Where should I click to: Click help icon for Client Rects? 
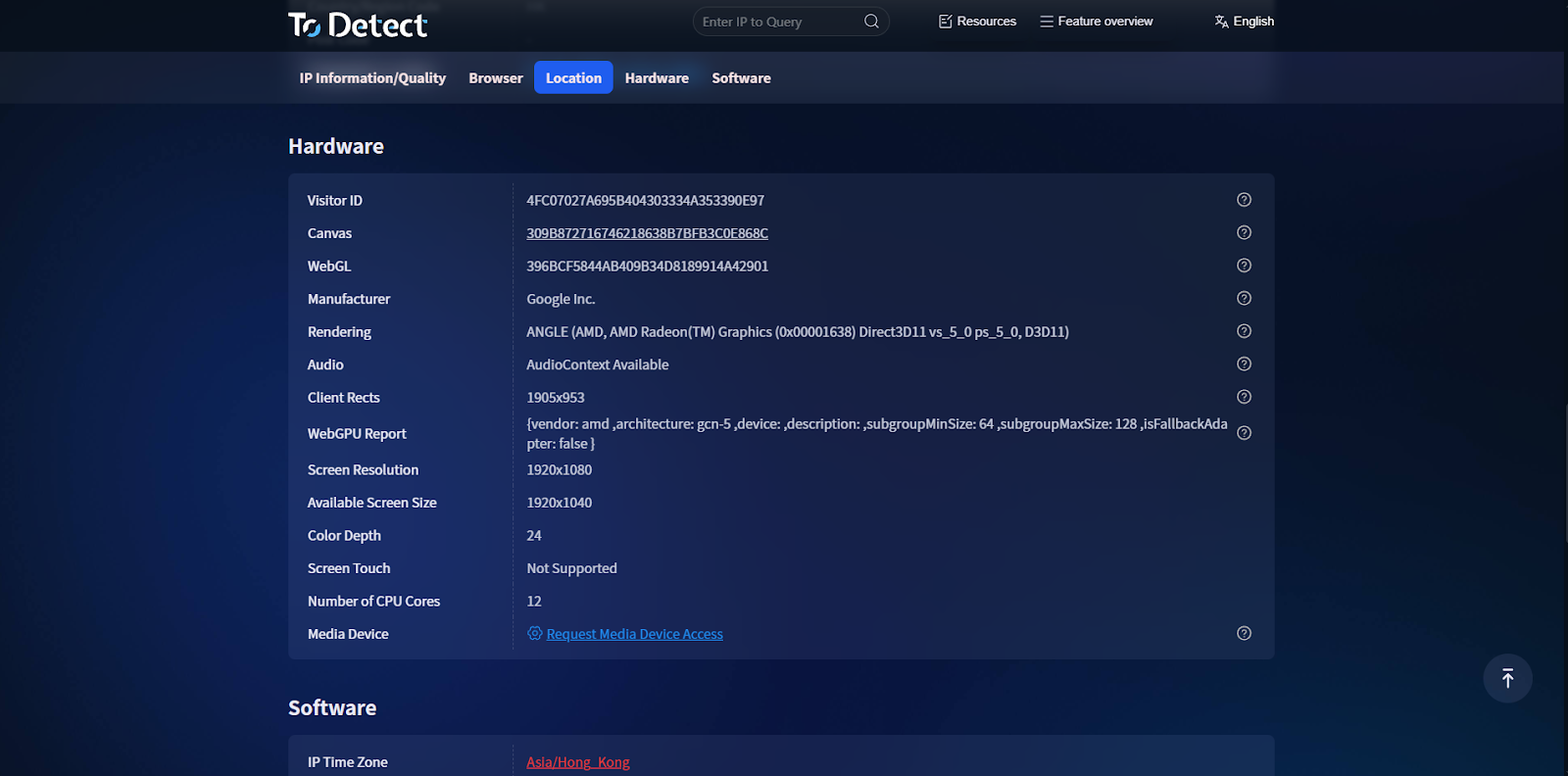coord(1244,397)
